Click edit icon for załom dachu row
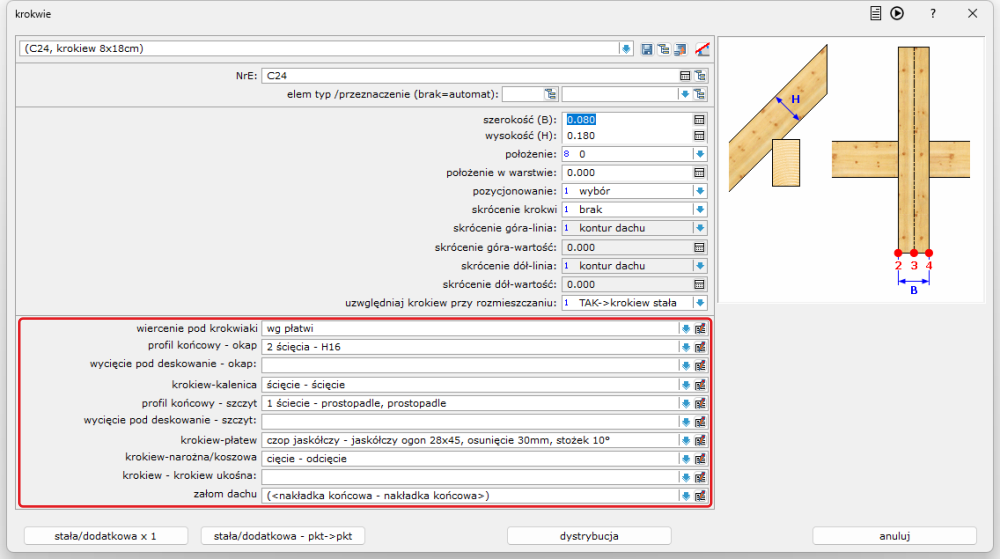 coord(701,496)
